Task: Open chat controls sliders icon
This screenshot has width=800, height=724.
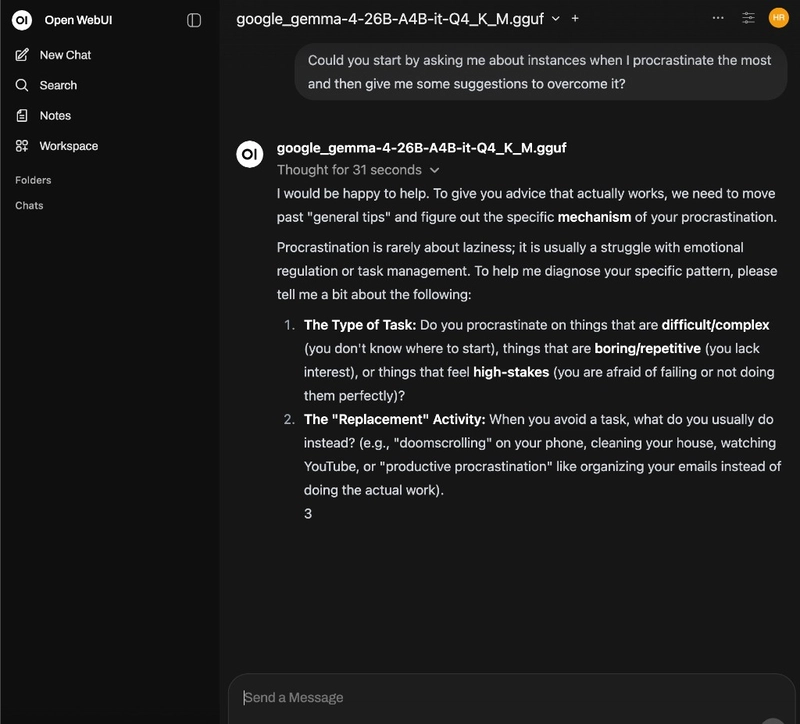Action: coord(748,18)
